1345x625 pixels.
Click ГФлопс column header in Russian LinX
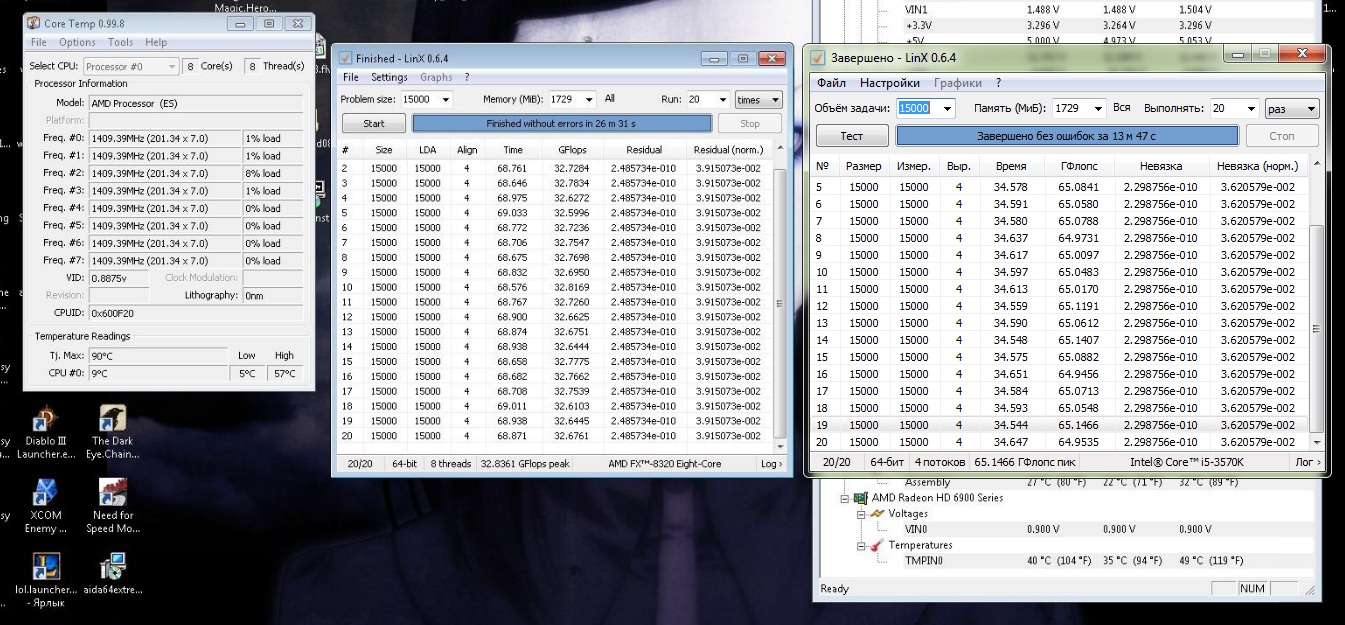pos(1080,166)
